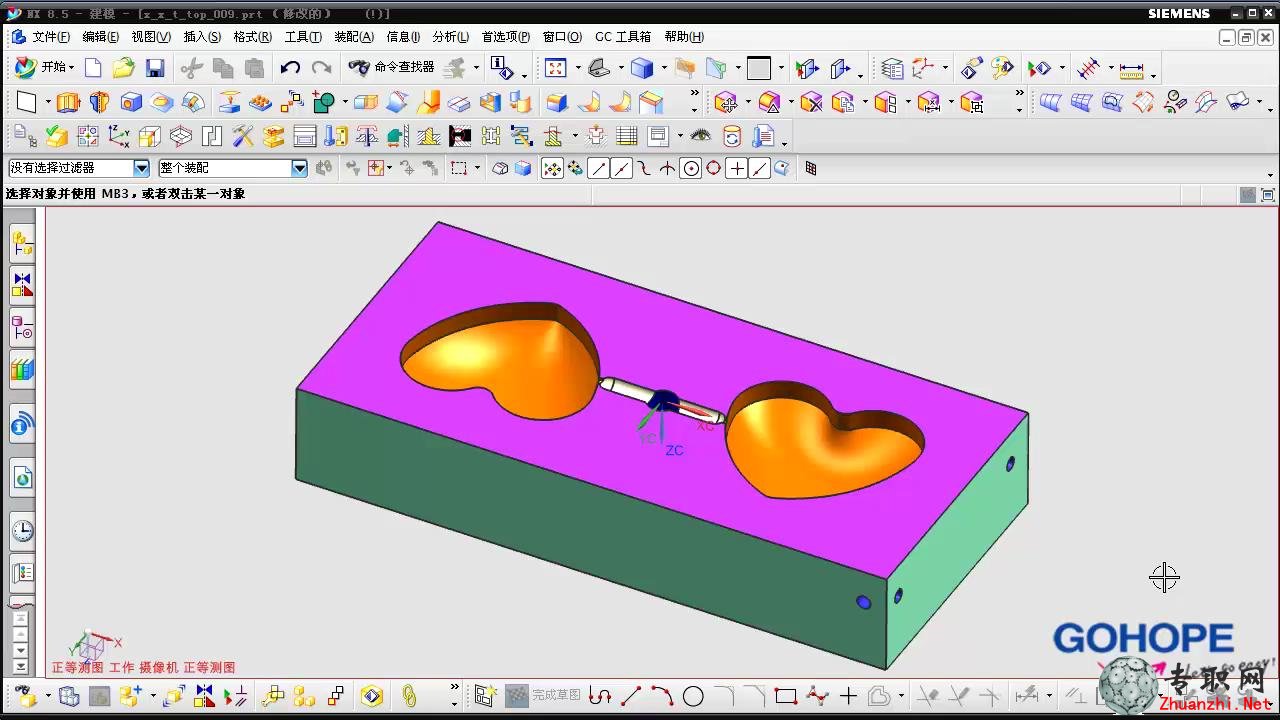Open a file with the folder icon
This screenshot has width=1280, height=720.
[123, 68]
